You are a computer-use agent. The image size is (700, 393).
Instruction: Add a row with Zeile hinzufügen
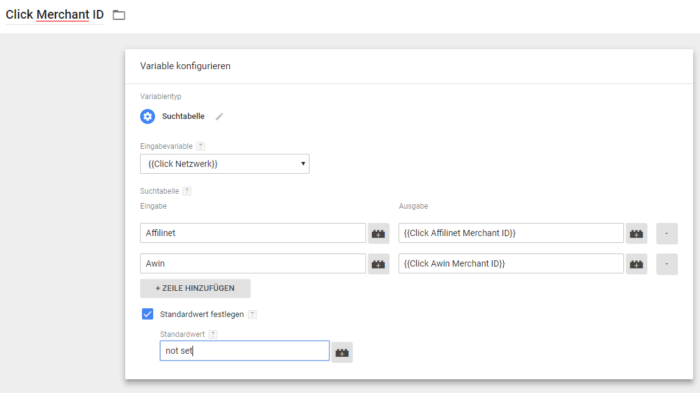(x=195, y=288)
